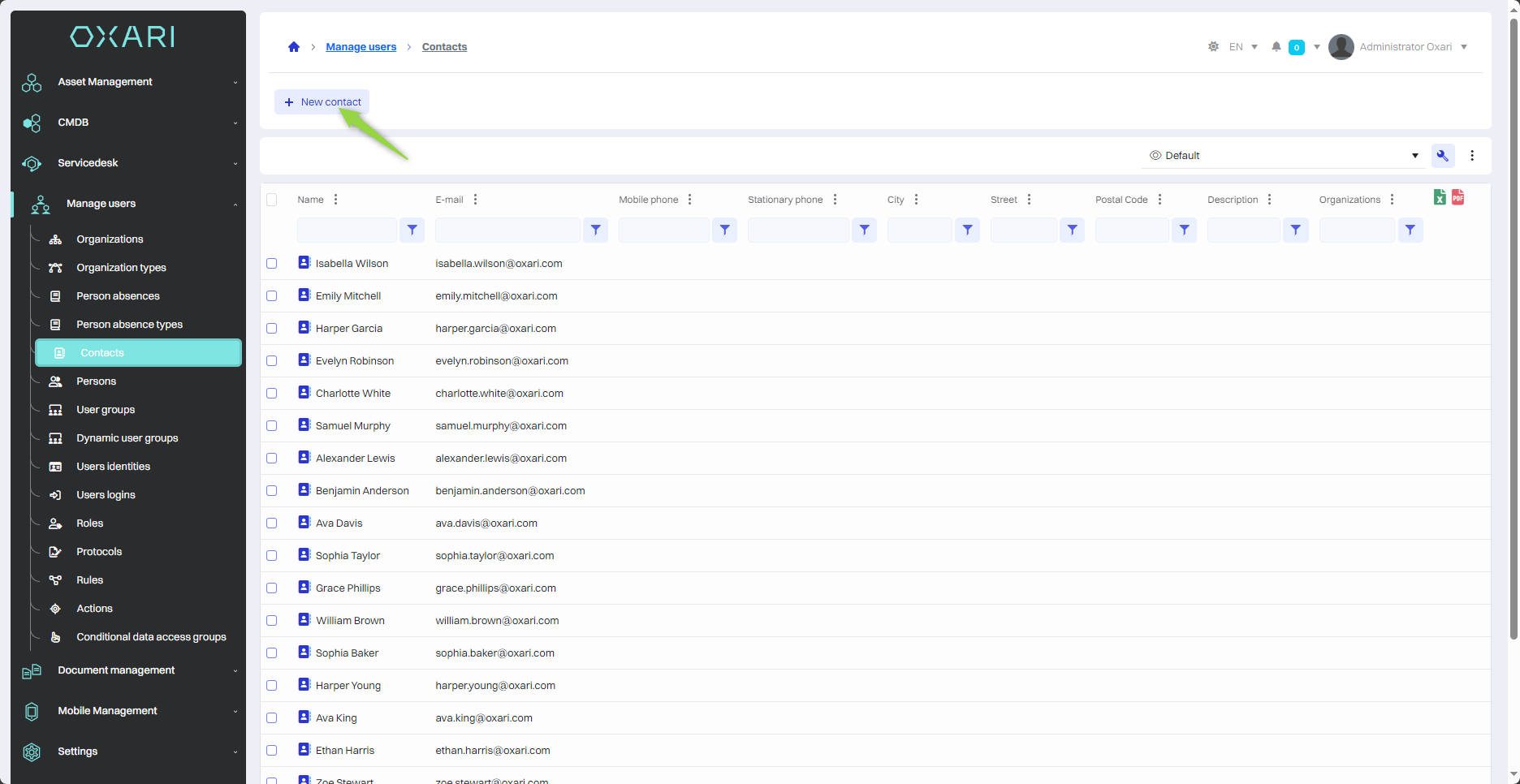Export the contacts list to Excel
The height and width of the screenshot is (784, 1520).
[x=1439, y=197]
